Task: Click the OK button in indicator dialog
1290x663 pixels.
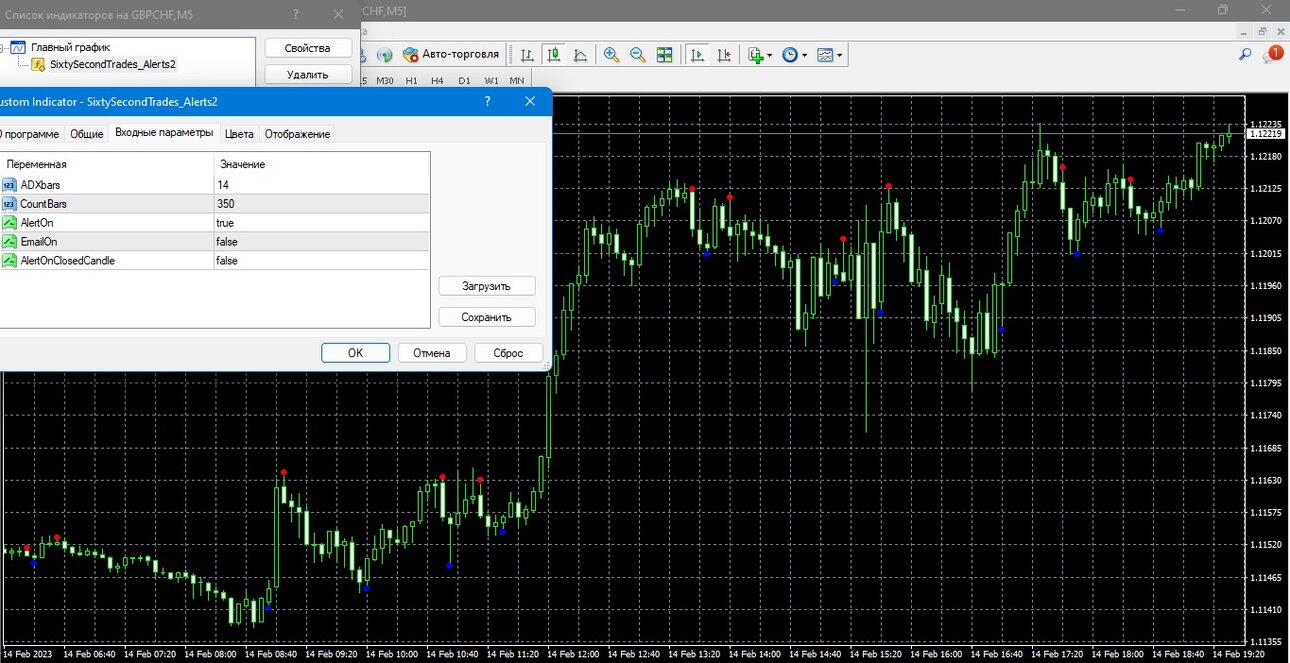Action: coord(355,352)
